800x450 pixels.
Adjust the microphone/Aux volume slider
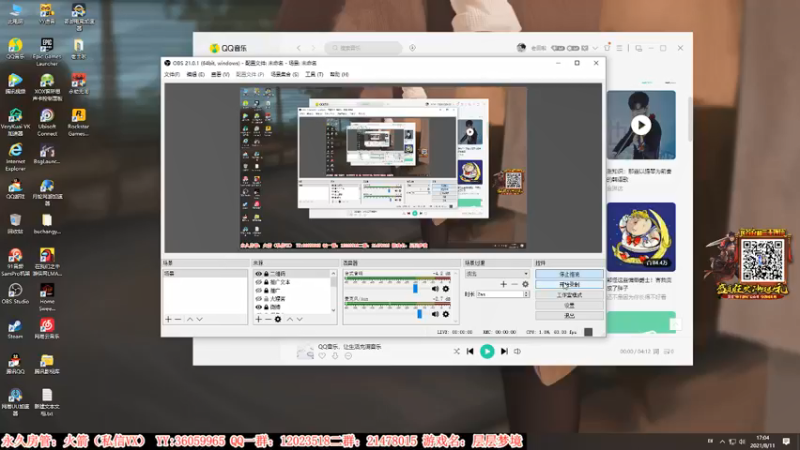point(419,314)
